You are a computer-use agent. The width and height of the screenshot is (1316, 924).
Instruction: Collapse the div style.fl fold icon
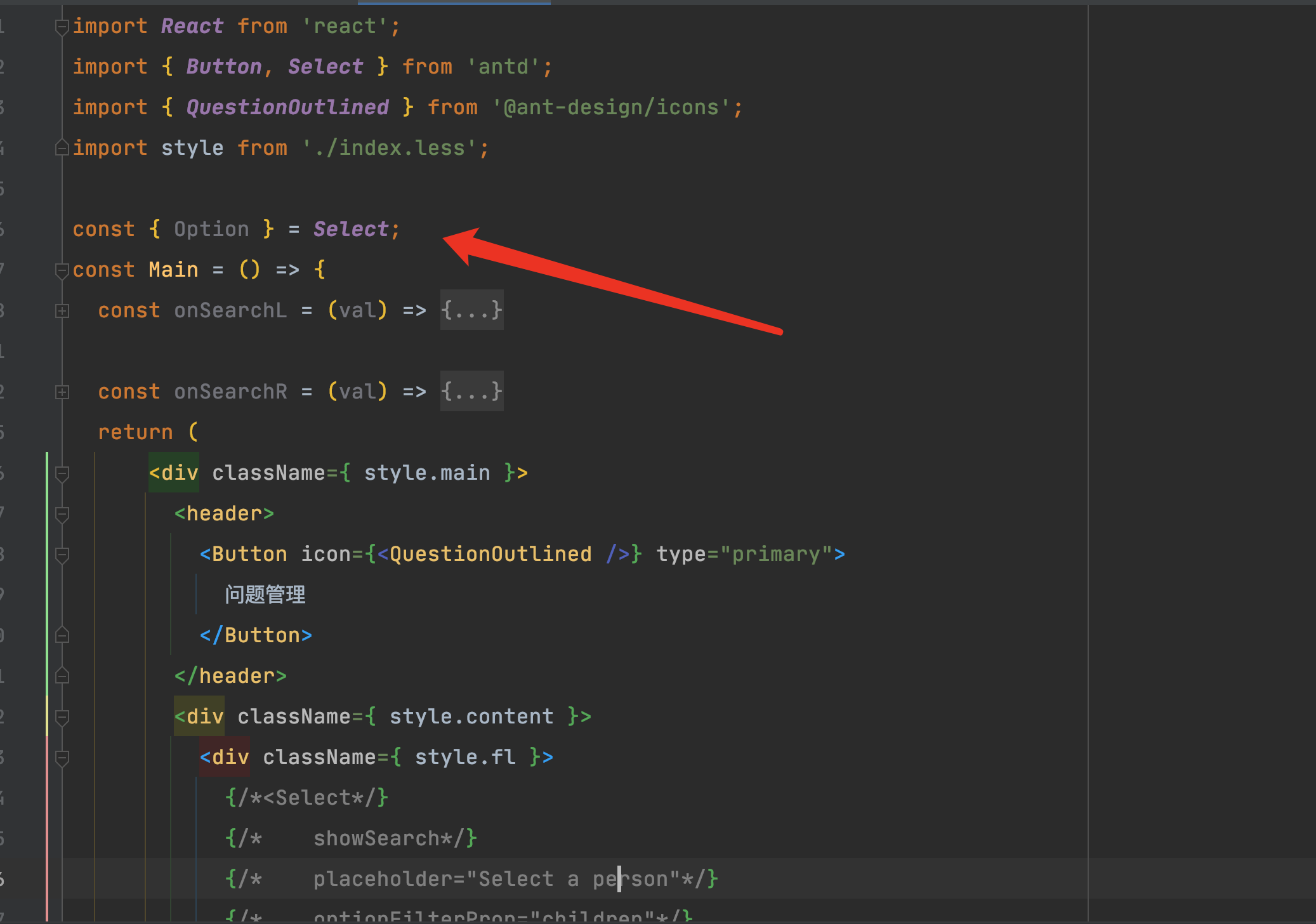(62, 758)
